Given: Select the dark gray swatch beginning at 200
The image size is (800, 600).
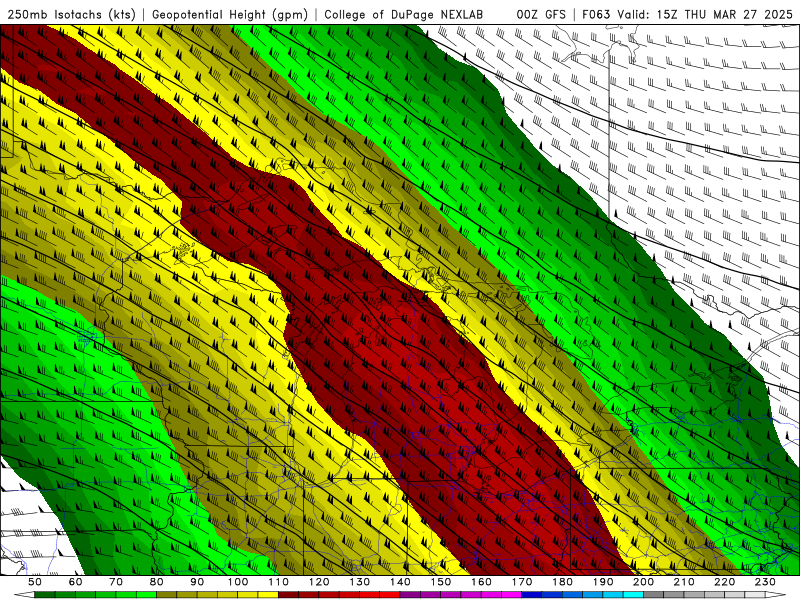Looking at the screenshot, I should coord(654,594).
